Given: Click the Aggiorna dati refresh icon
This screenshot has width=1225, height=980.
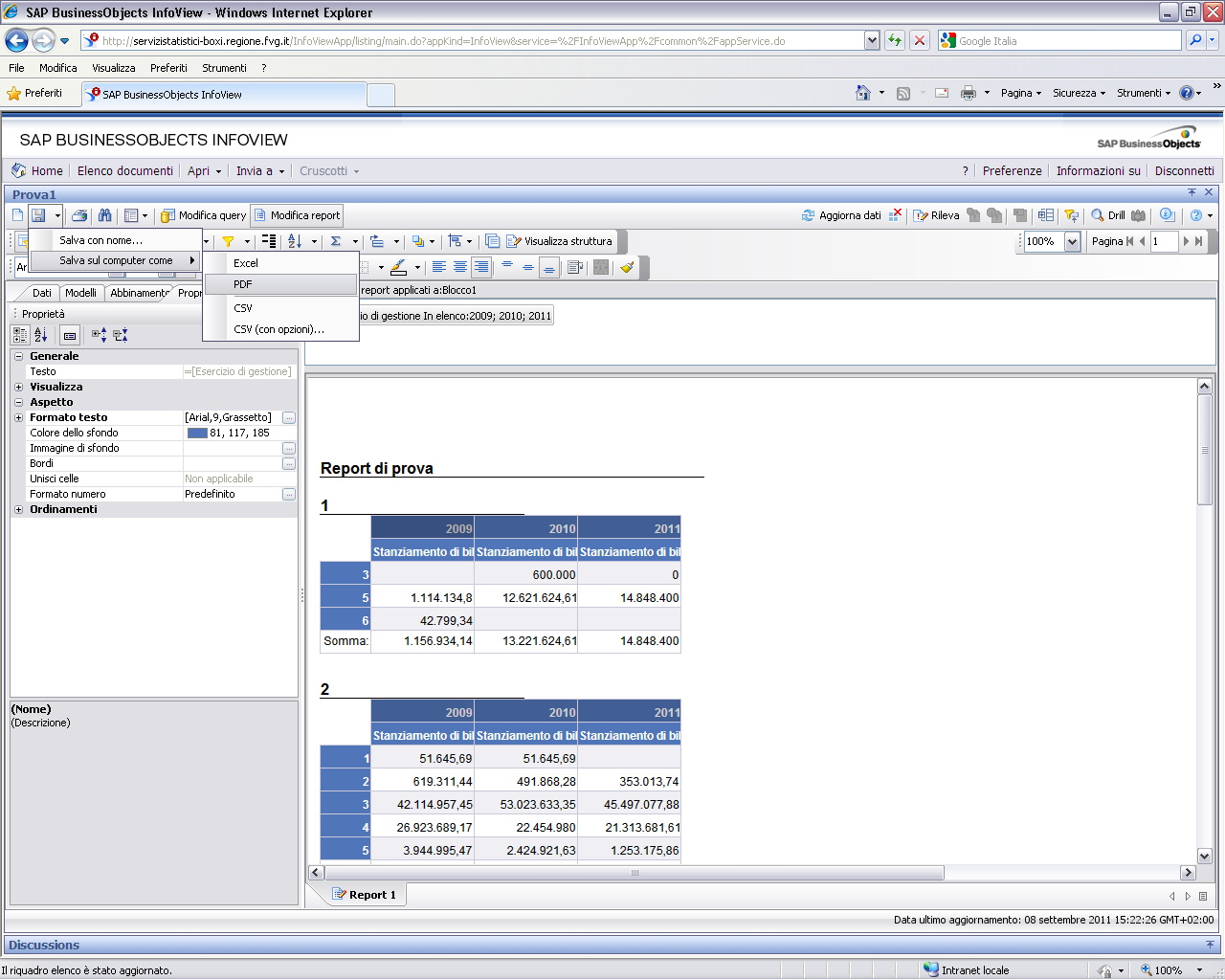Looking at the screenshot, I should click(808, 215).
